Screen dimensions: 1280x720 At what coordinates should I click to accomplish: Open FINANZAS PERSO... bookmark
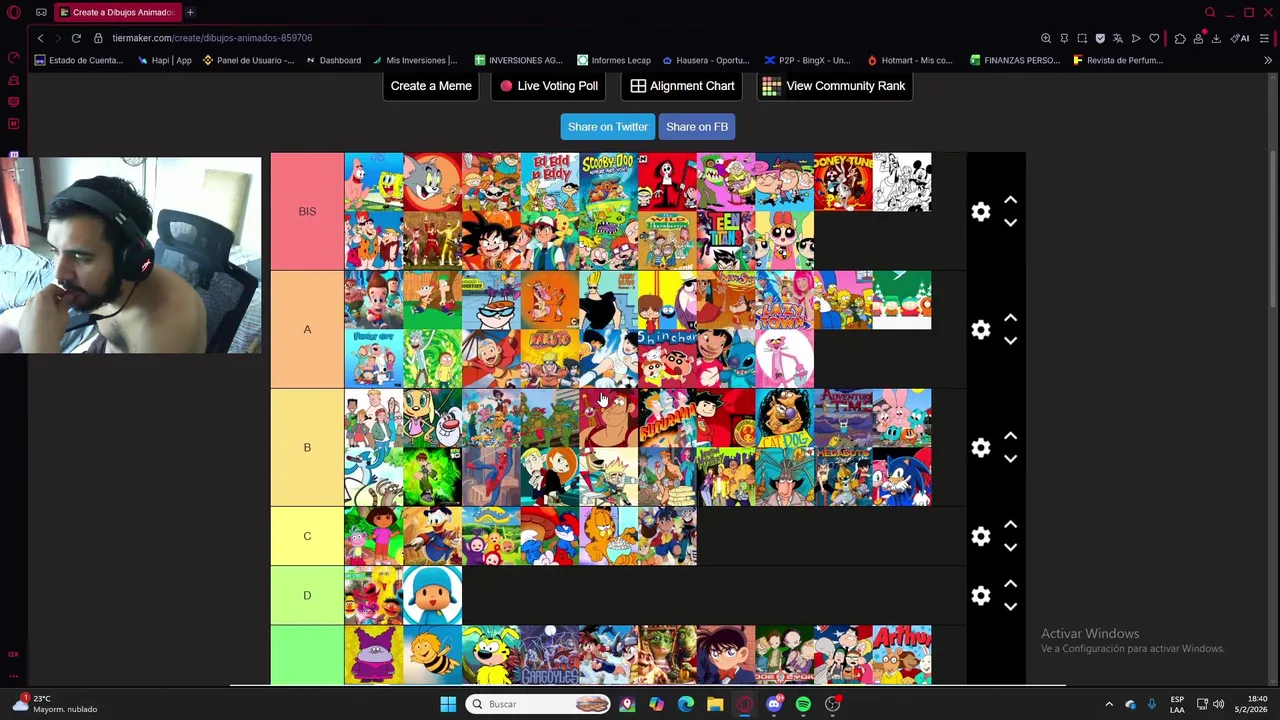[x=1015, y=60]
